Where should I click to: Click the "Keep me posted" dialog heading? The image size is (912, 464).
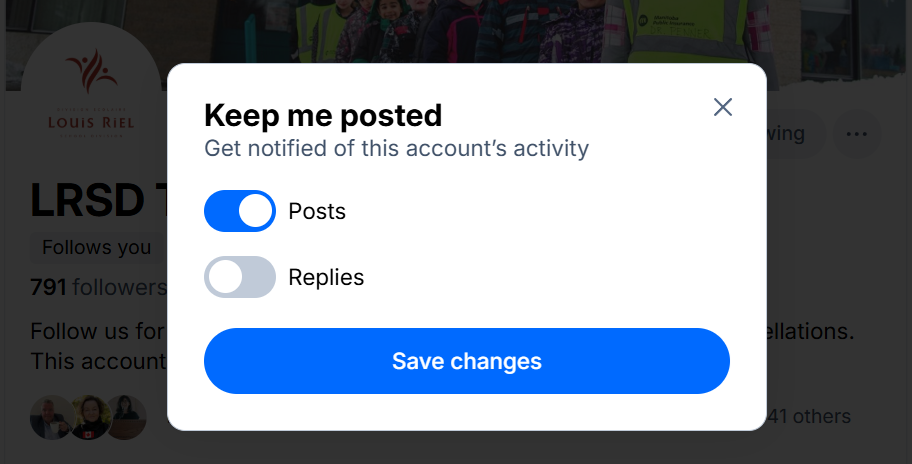tap(323, 115)
